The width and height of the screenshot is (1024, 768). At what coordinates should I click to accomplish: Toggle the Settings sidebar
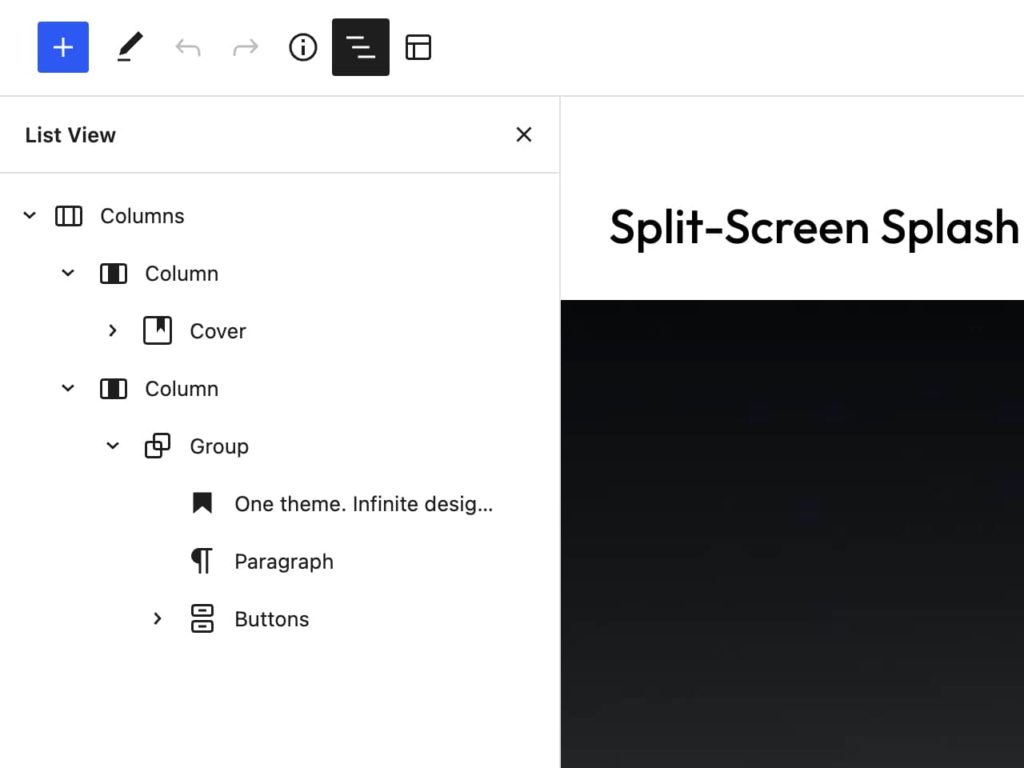[x=418, y=46]
